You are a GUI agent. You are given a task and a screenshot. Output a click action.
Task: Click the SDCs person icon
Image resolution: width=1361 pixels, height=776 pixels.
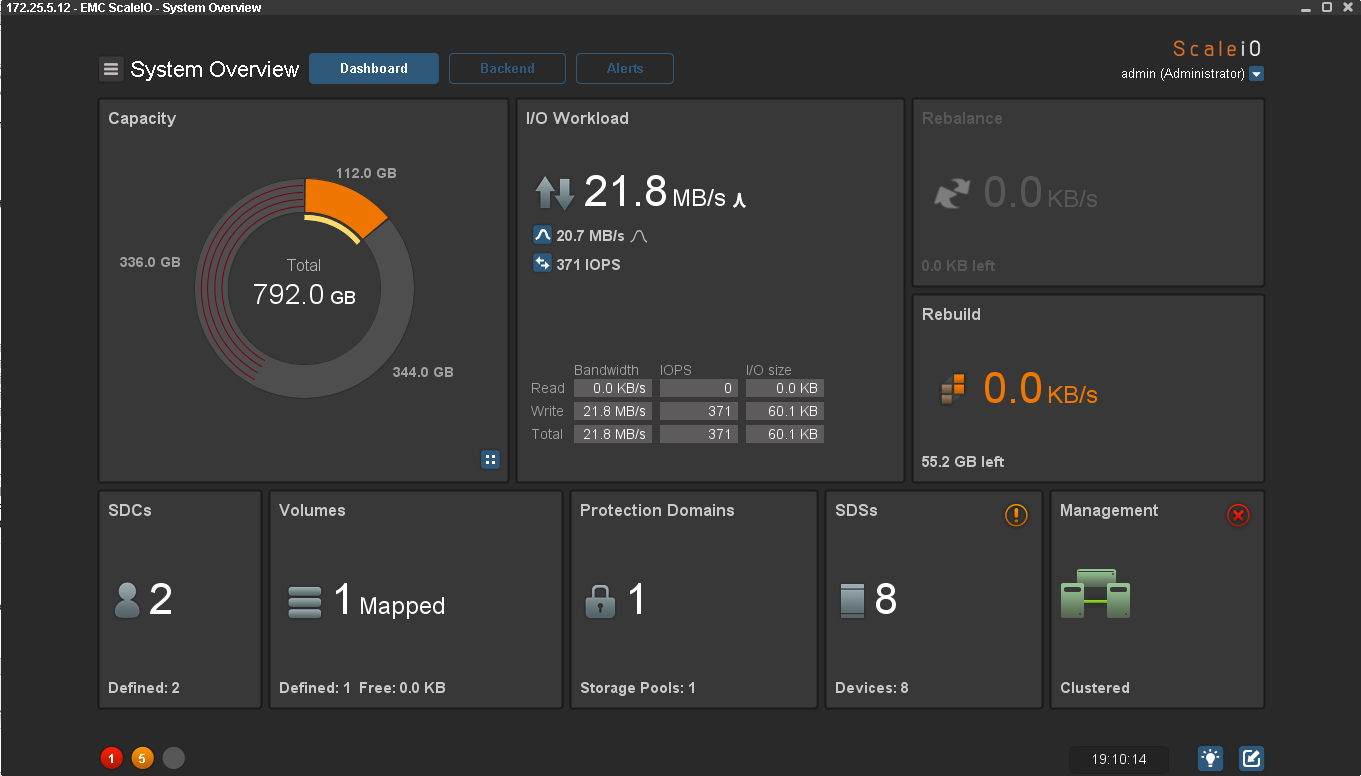pos(127,600)
